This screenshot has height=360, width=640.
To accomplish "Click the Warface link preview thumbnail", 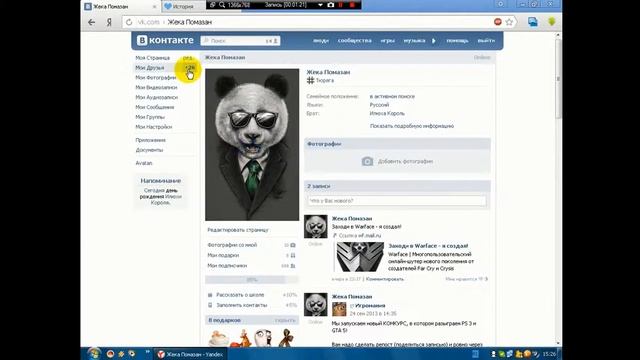I will 360,257.
